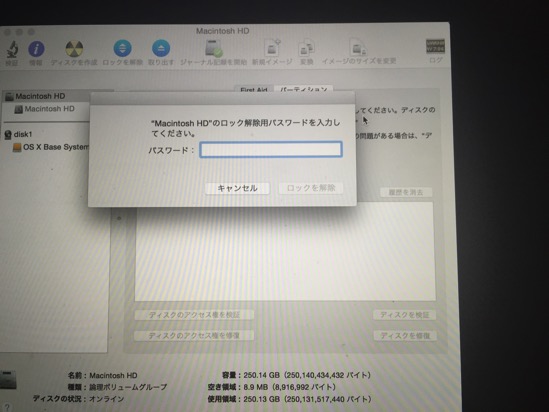This screenshot has width=549, height=412.
Task: Click the Convert (変換) toolbar icon
Action: pyautogui.click(x=306, y=48)
